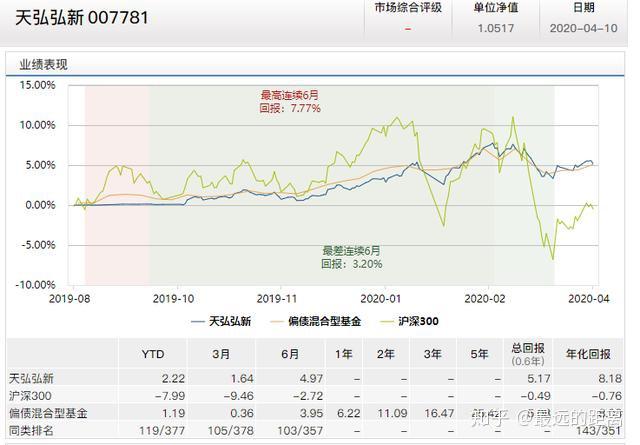This screenshot has width=640, height=445.
Task: Click 偏债混合型基金 2年 value 11.09
Action: click(392, 413)
